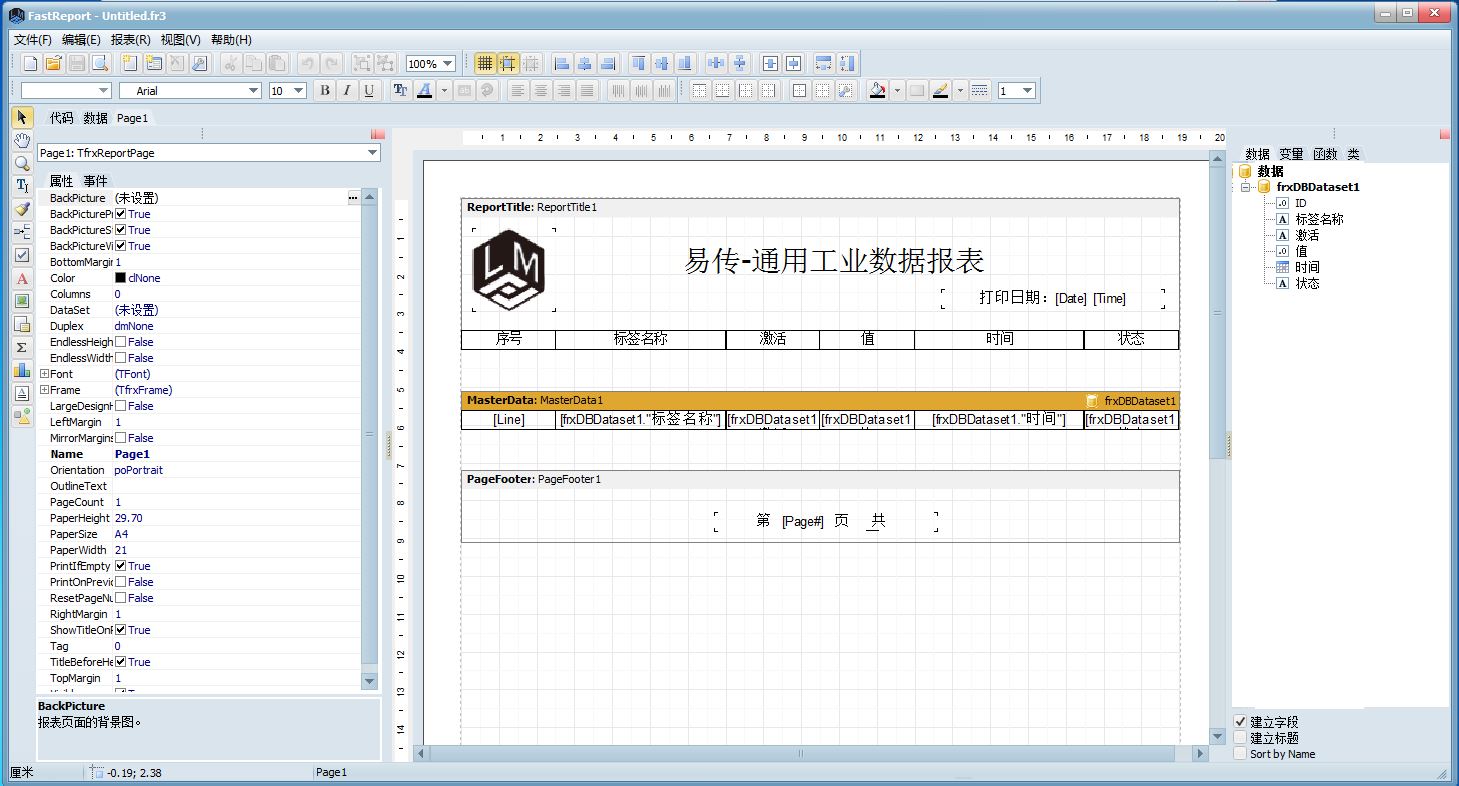Expand the Font property node
This screenshot has width=1459, height=786.
44,374
